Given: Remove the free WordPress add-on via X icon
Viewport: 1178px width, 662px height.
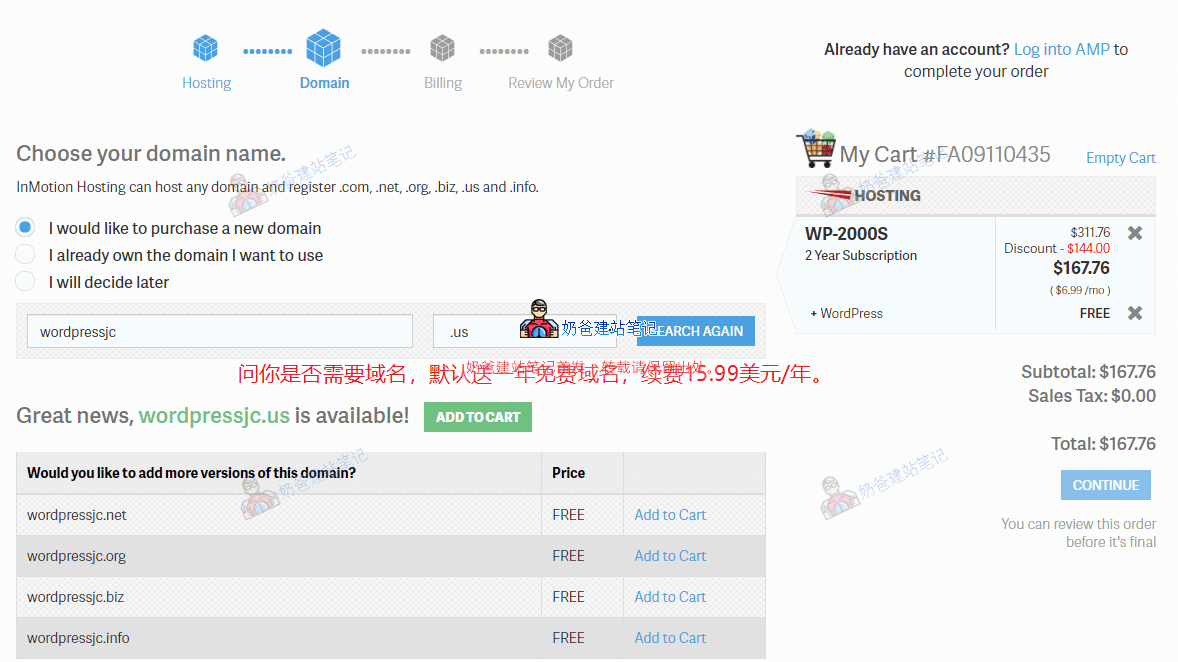Looking at the screenshot, I should tap(1134, 313).
